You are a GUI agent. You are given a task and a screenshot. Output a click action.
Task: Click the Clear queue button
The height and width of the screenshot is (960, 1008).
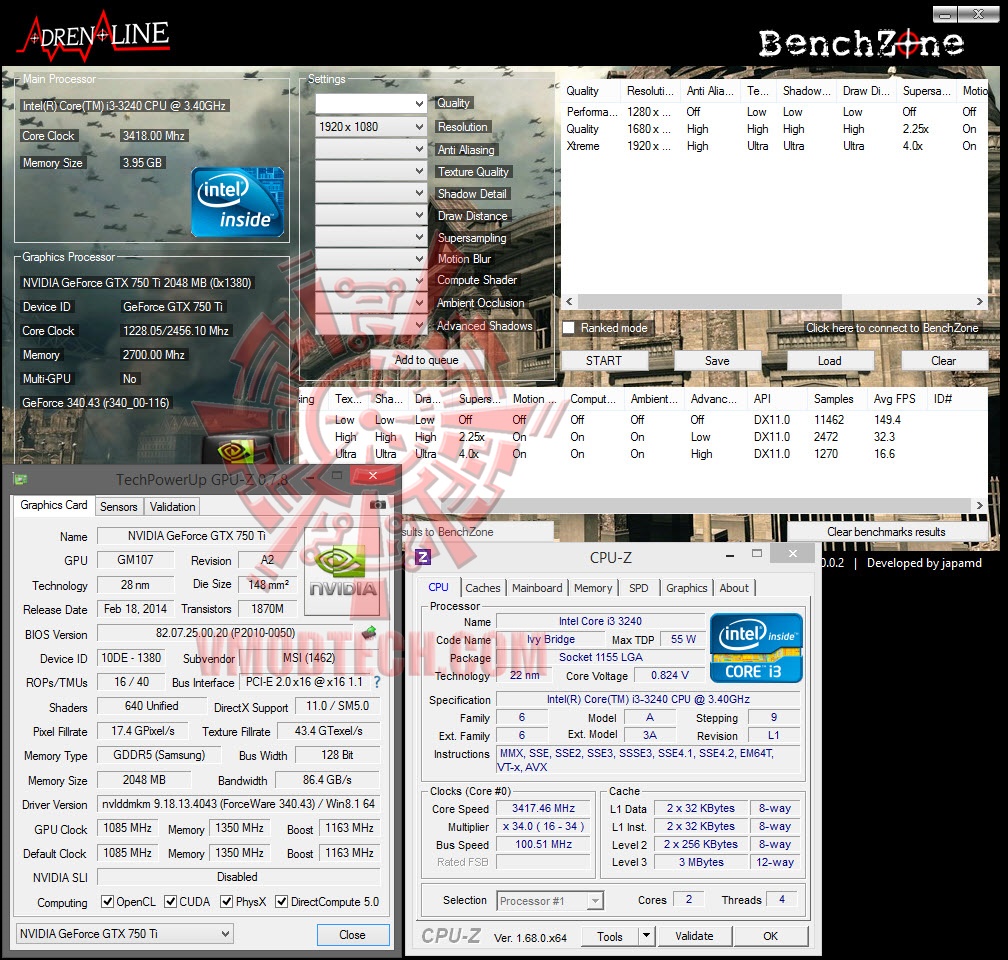click(943, 361)
